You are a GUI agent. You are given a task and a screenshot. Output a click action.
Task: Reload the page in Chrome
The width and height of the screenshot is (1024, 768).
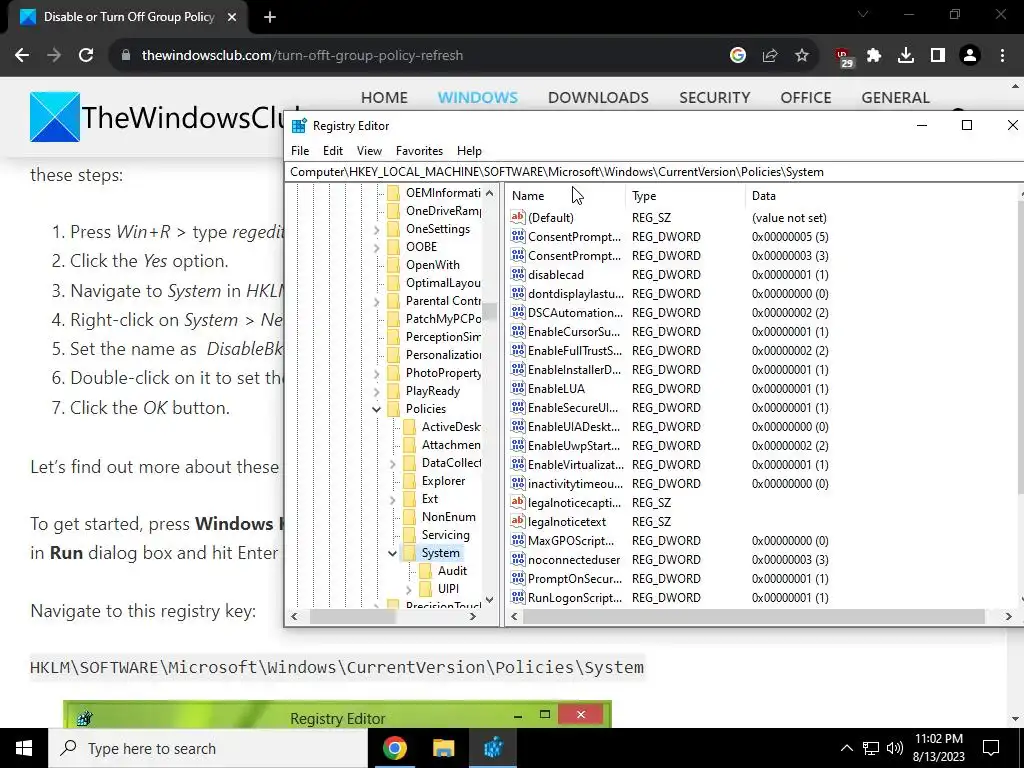pyautogui.click(x=86, y=56)
